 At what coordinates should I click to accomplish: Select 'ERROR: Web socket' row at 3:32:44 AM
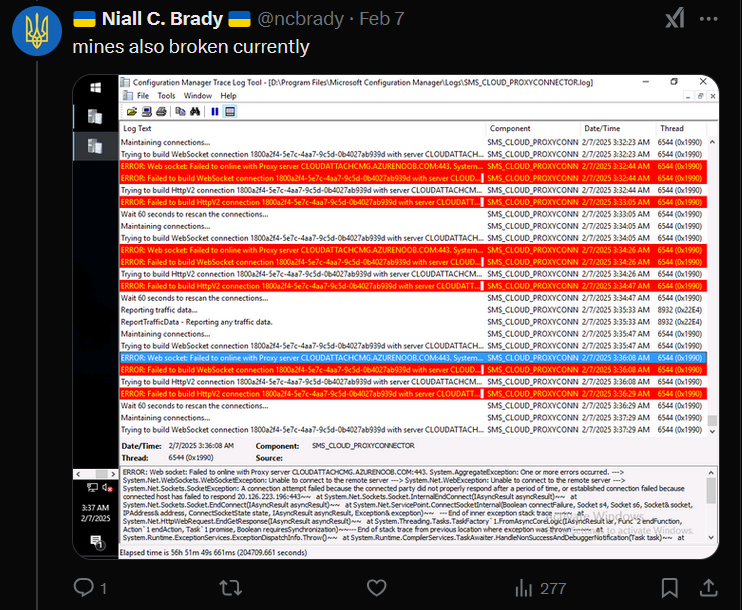point(413,166)
